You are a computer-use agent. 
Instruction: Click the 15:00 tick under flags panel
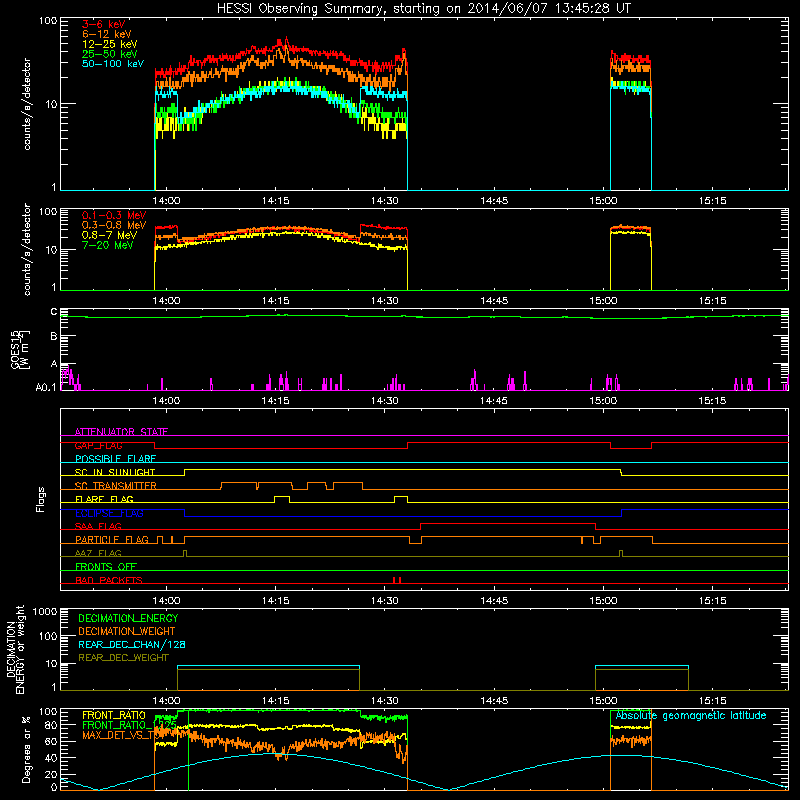pyautogui.click(x=603, y=601)
